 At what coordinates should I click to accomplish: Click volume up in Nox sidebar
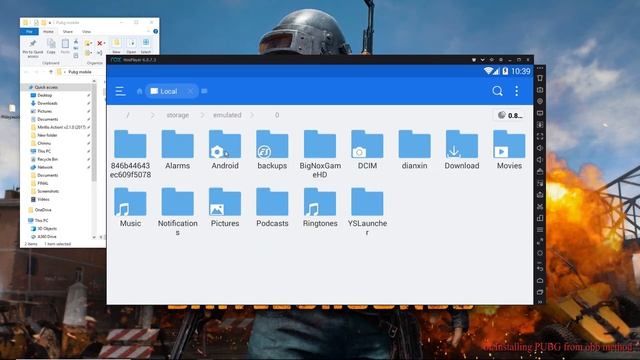pyautogui.click(x=540, y=148)
